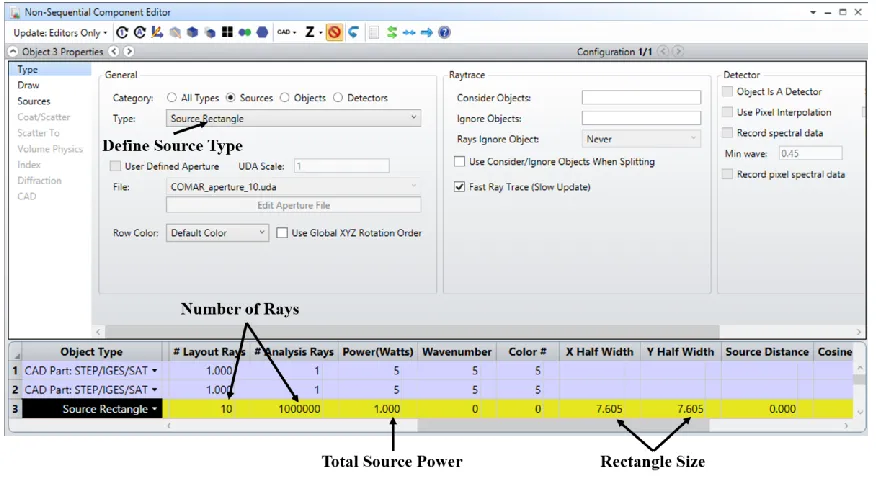The height and width of the screenshot is (482, 876).
Task: Toggle the highlighted red prohibit icon
Action: 334,32
